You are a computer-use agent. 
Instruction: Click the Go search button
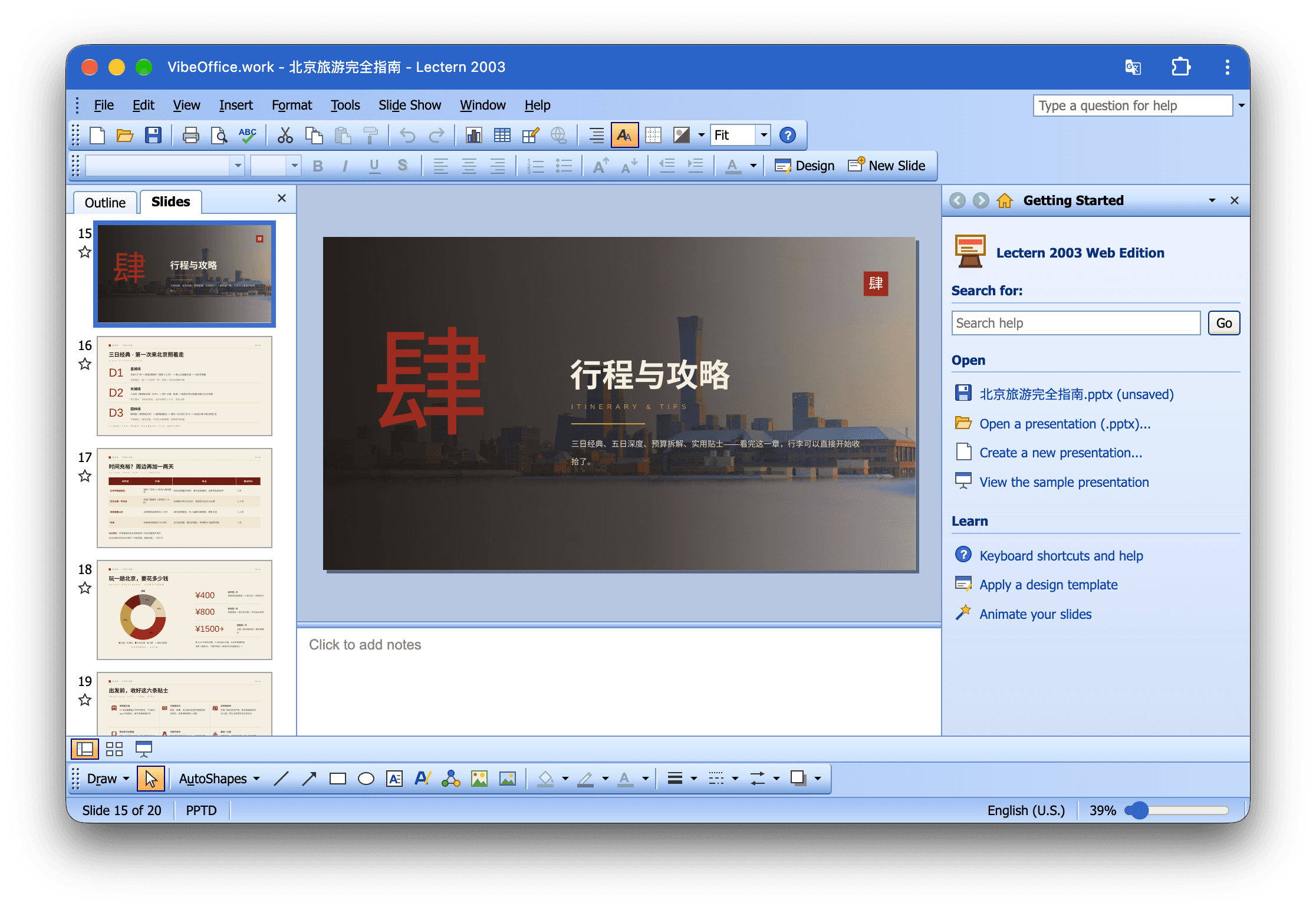coord(1224,323)
